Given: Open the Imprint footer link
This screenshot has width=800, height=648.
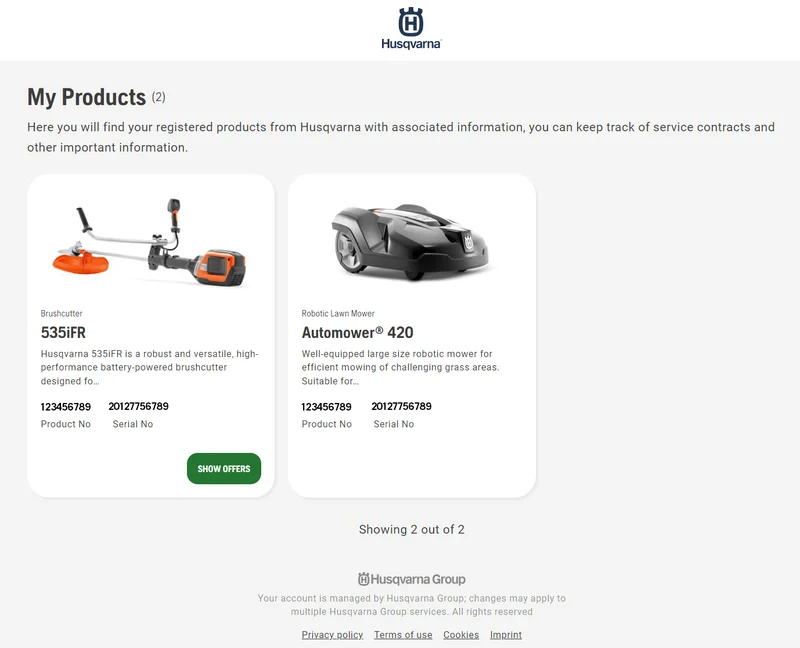Looking at the screenshot, I should [506, 635].
